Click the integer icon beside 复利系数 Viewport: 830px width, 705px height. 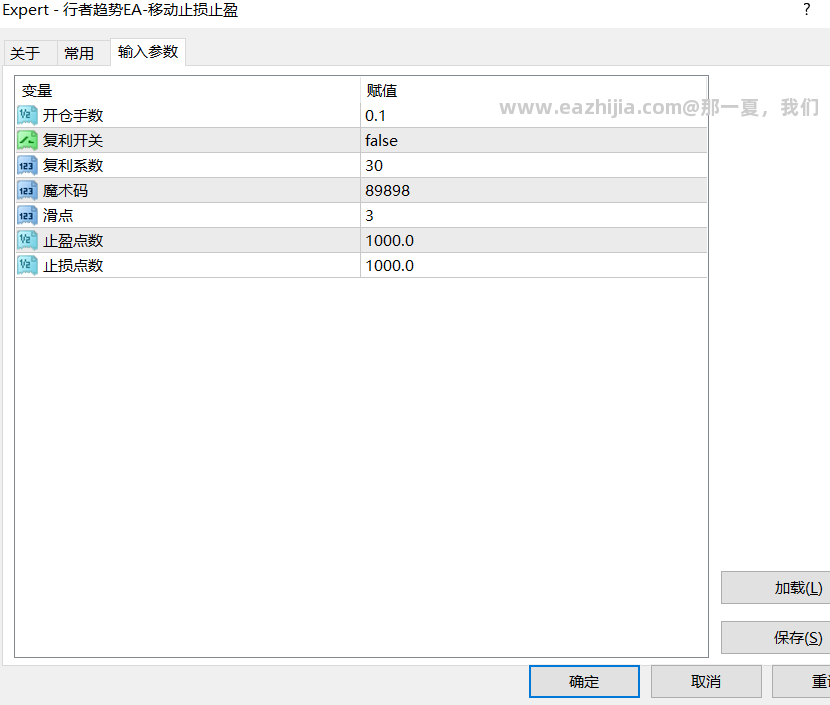click(x=27, y=165)
